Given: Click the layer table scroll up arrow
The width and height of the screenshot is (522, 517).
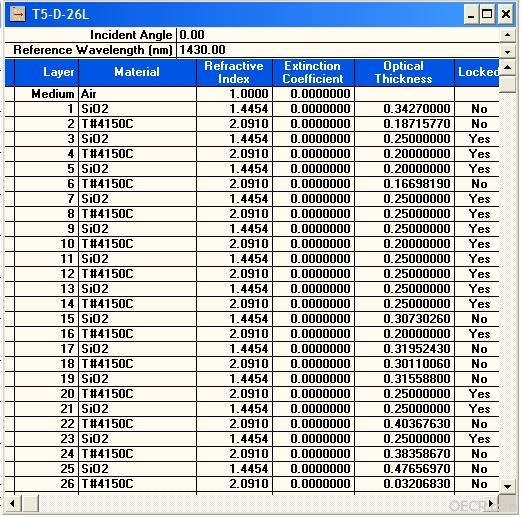Looking at the screenshot, I should click(508, 68).
